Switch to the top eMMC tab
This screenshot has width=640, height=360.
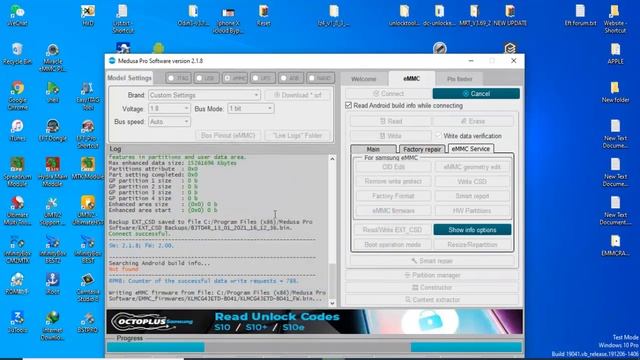point(411,78)
